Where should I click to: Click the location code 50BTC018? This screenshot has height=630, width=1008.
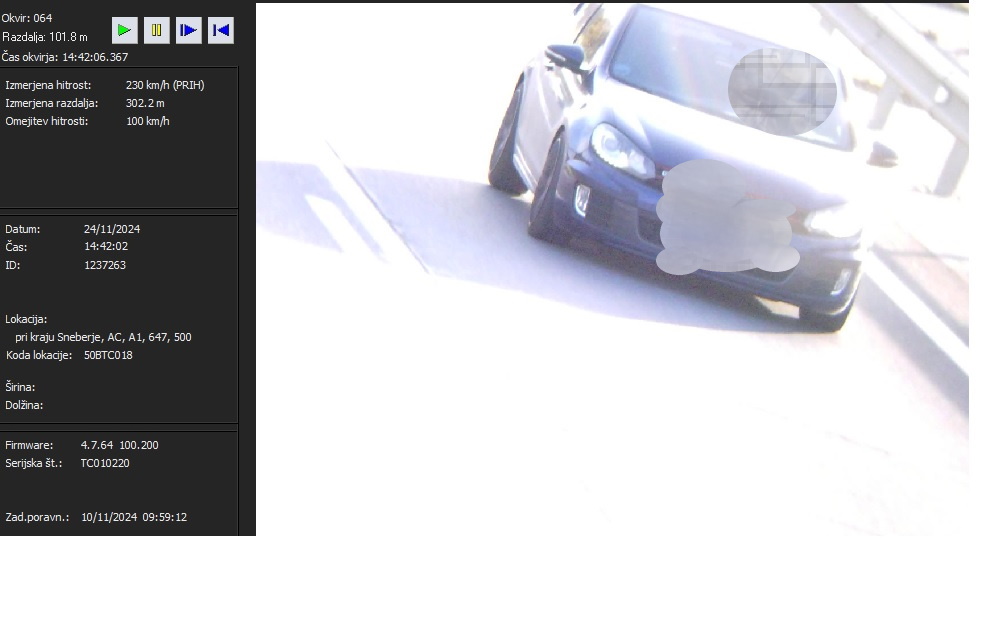tap(108, 355)
